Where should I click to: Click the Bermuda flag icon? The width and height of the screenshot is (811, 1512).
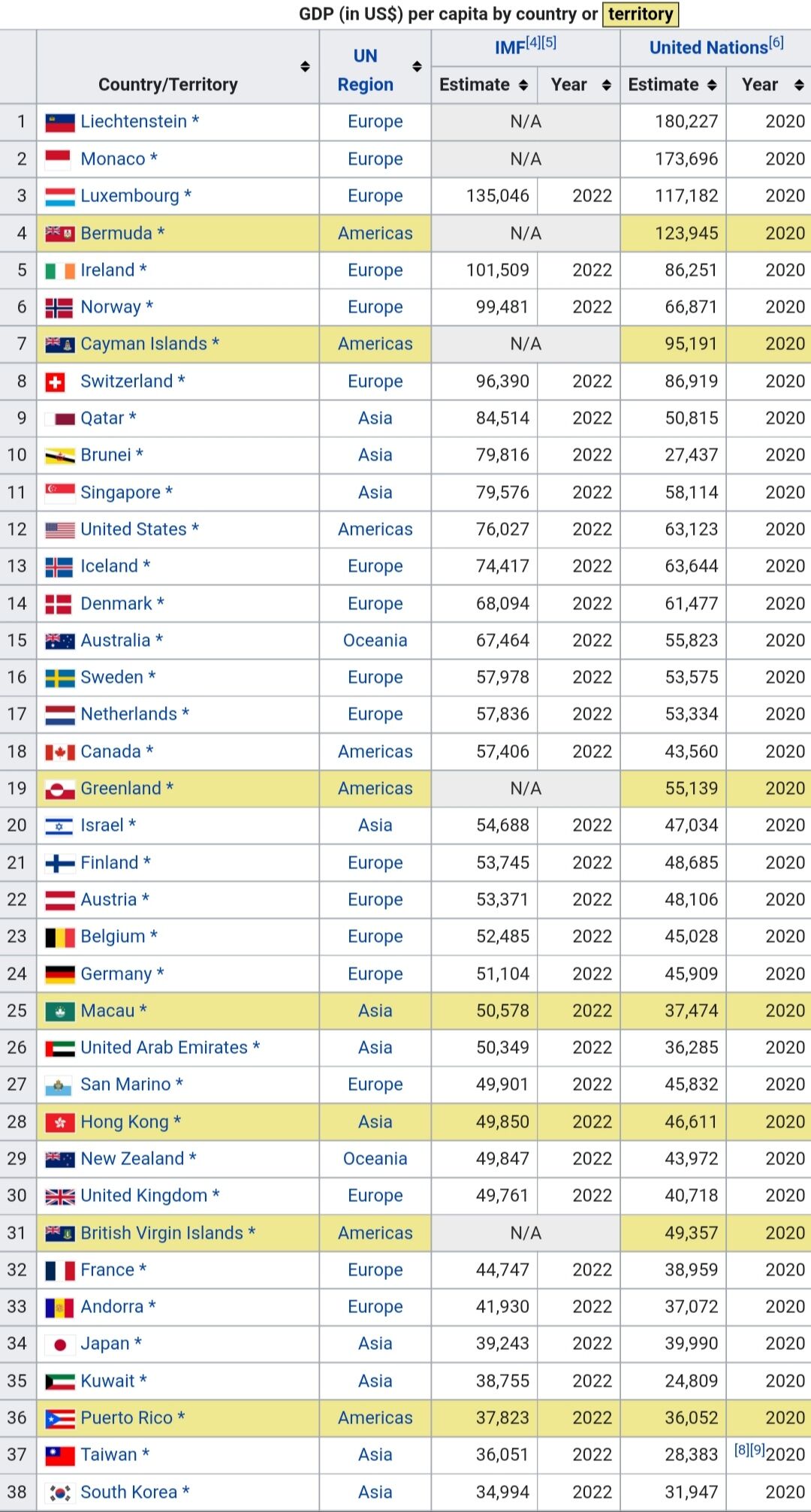click(x=60, y=234)
